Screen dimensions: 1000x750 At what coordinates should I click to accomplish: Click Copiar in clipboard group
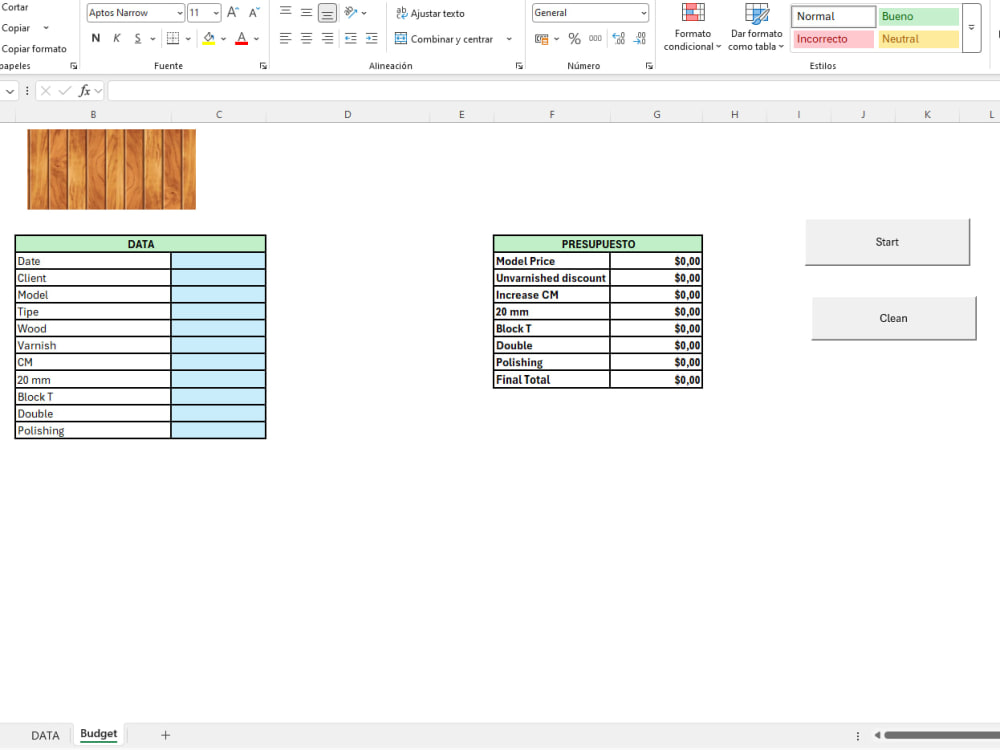[x=16, y=28]
